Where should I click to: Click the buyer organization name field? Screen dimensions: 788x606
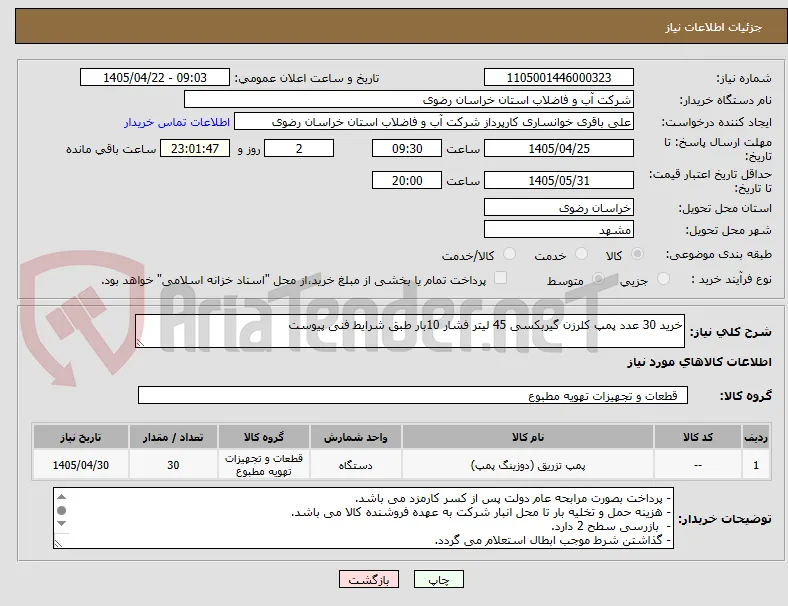(x=409, y=99)
